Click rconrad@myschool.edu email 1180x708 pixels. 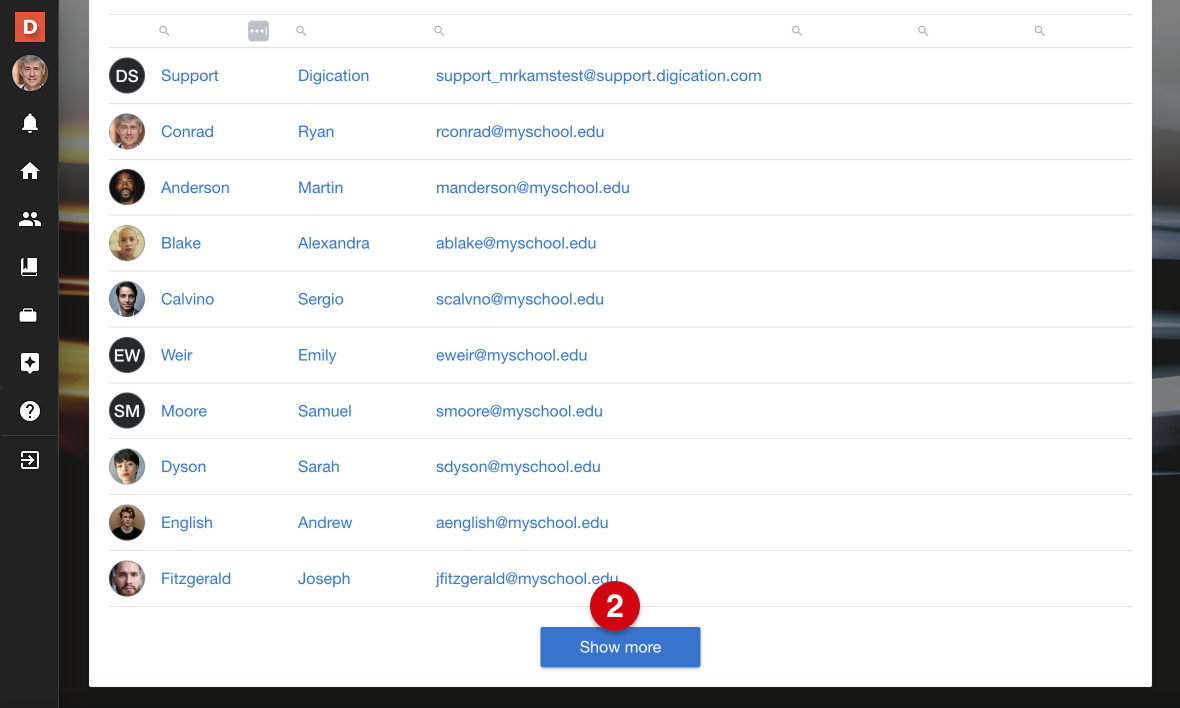(520, 132)
